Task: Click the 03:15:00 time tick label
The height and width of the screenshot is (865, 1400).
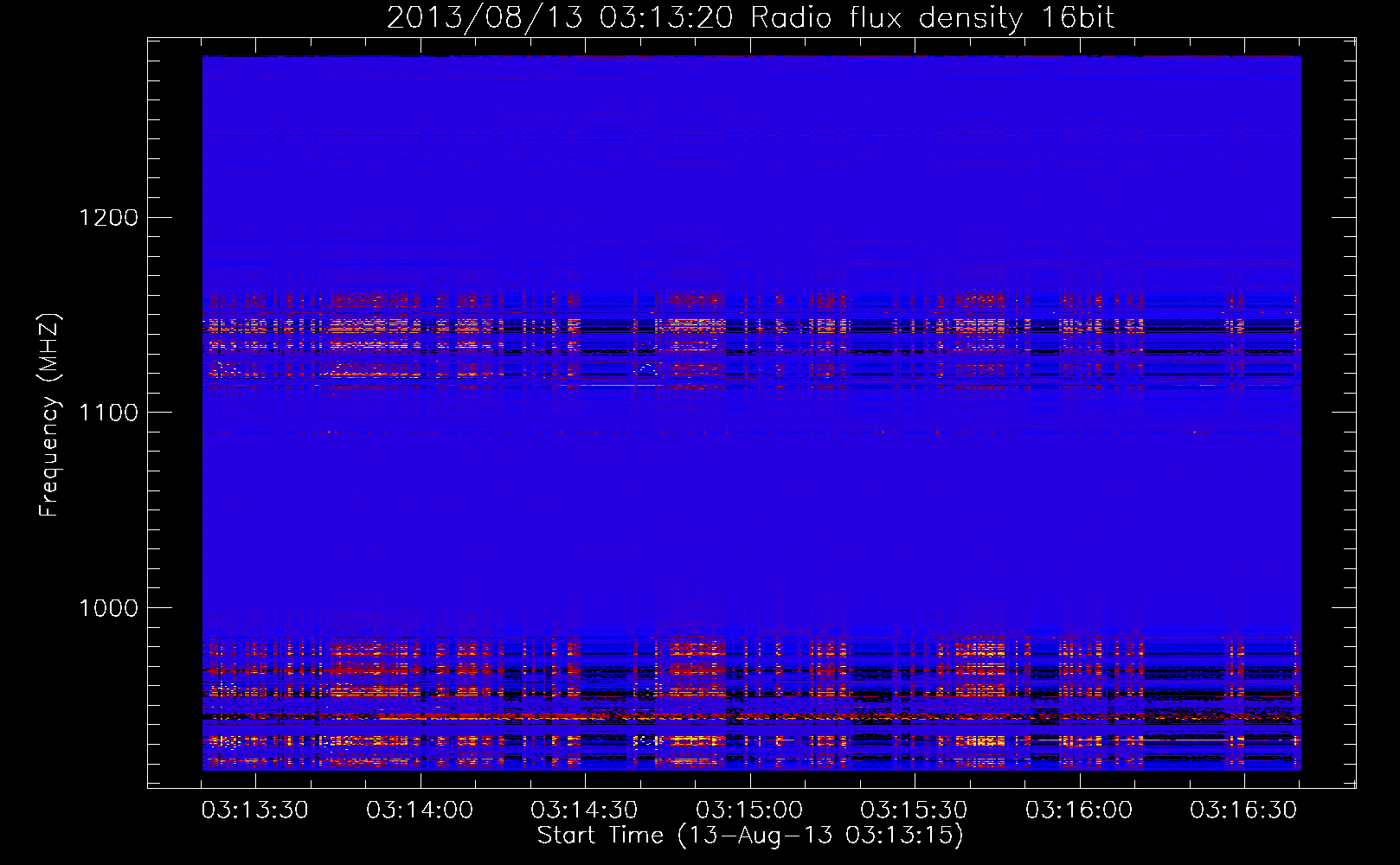Action: click(749, 811)
